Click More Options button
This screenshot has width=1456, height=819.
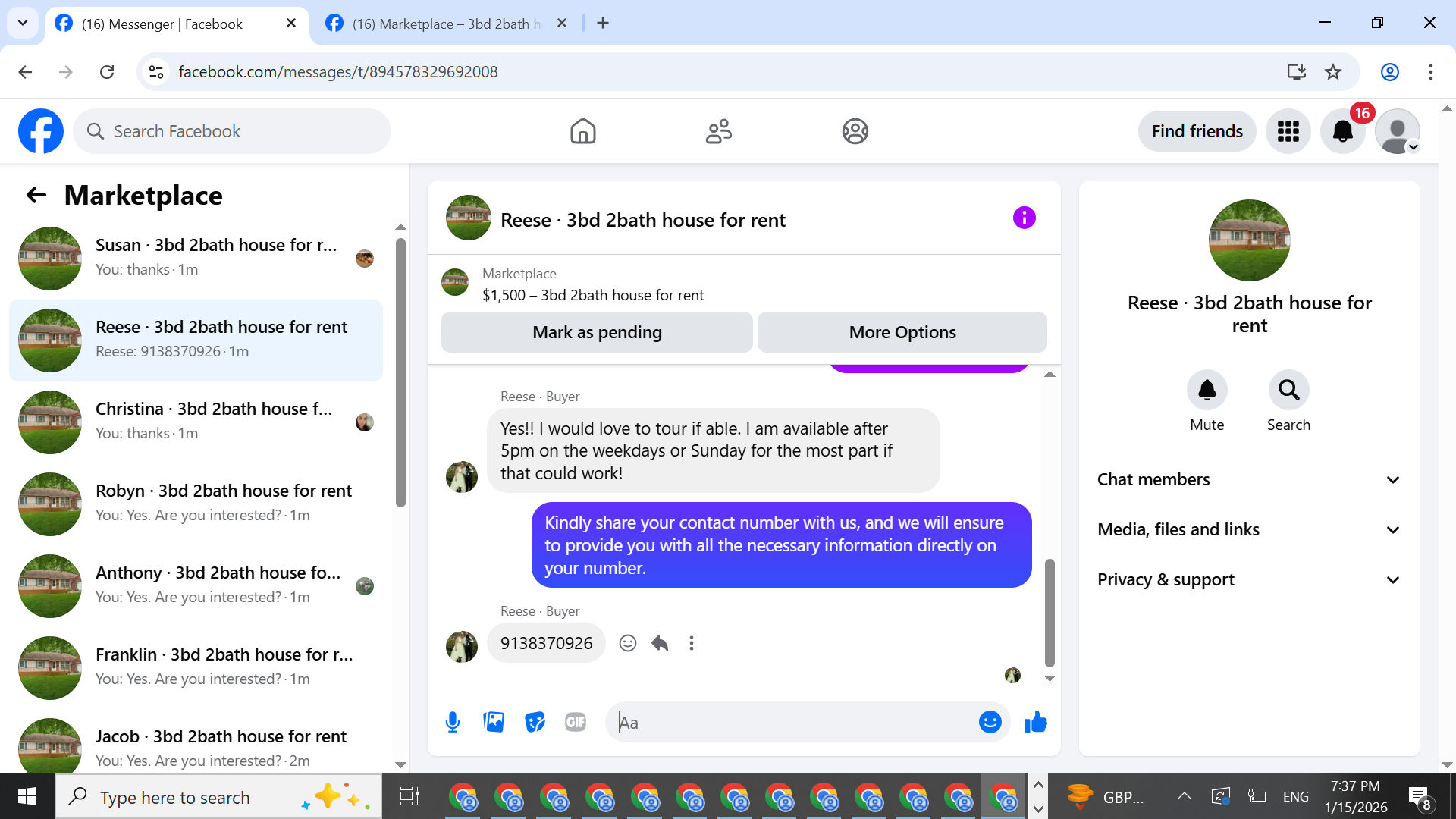(x=902, y=332)
